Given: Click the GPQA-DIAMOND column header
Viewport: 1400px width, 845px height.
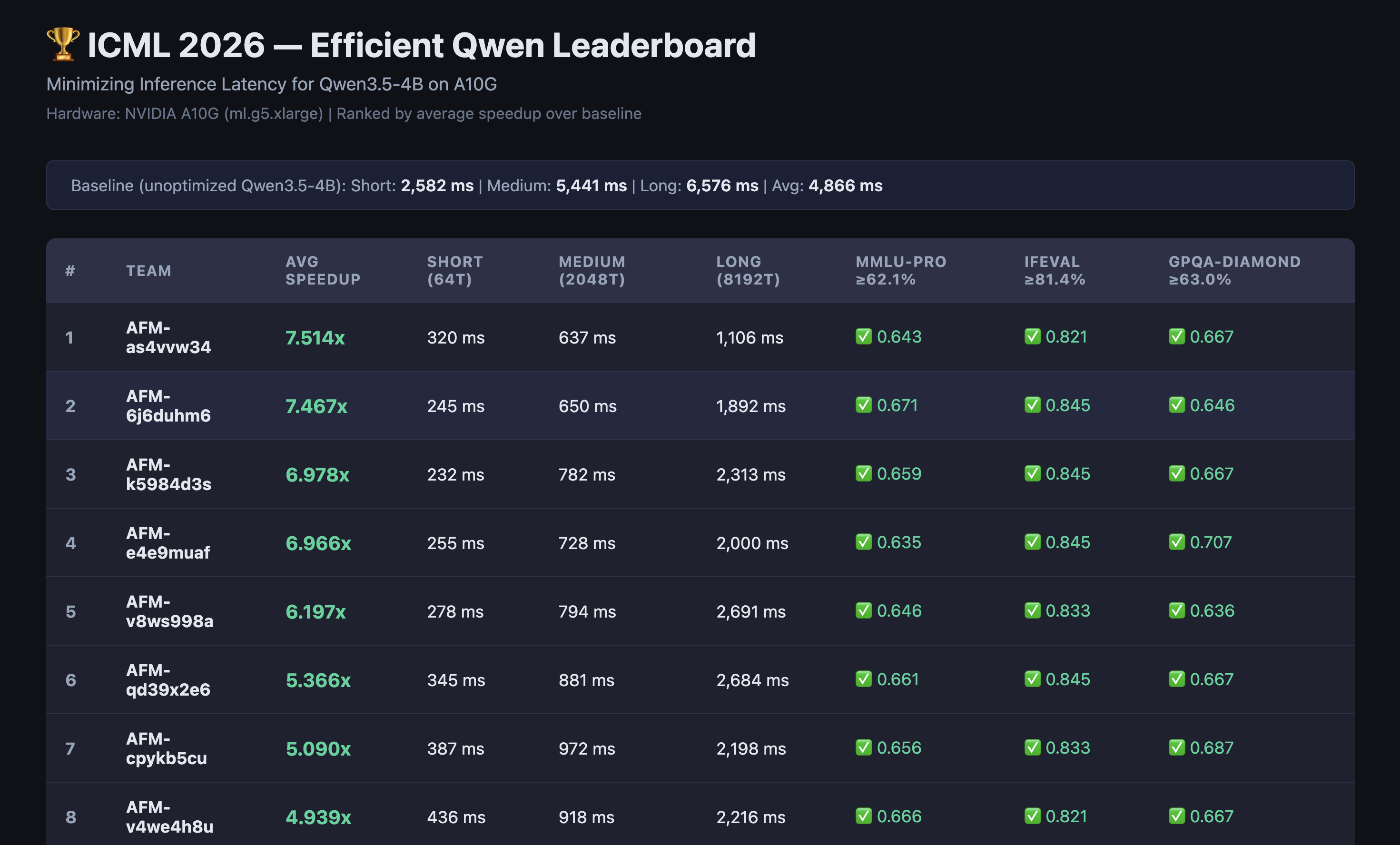Looking at the screenshot, I should (x=1235, y=271).
